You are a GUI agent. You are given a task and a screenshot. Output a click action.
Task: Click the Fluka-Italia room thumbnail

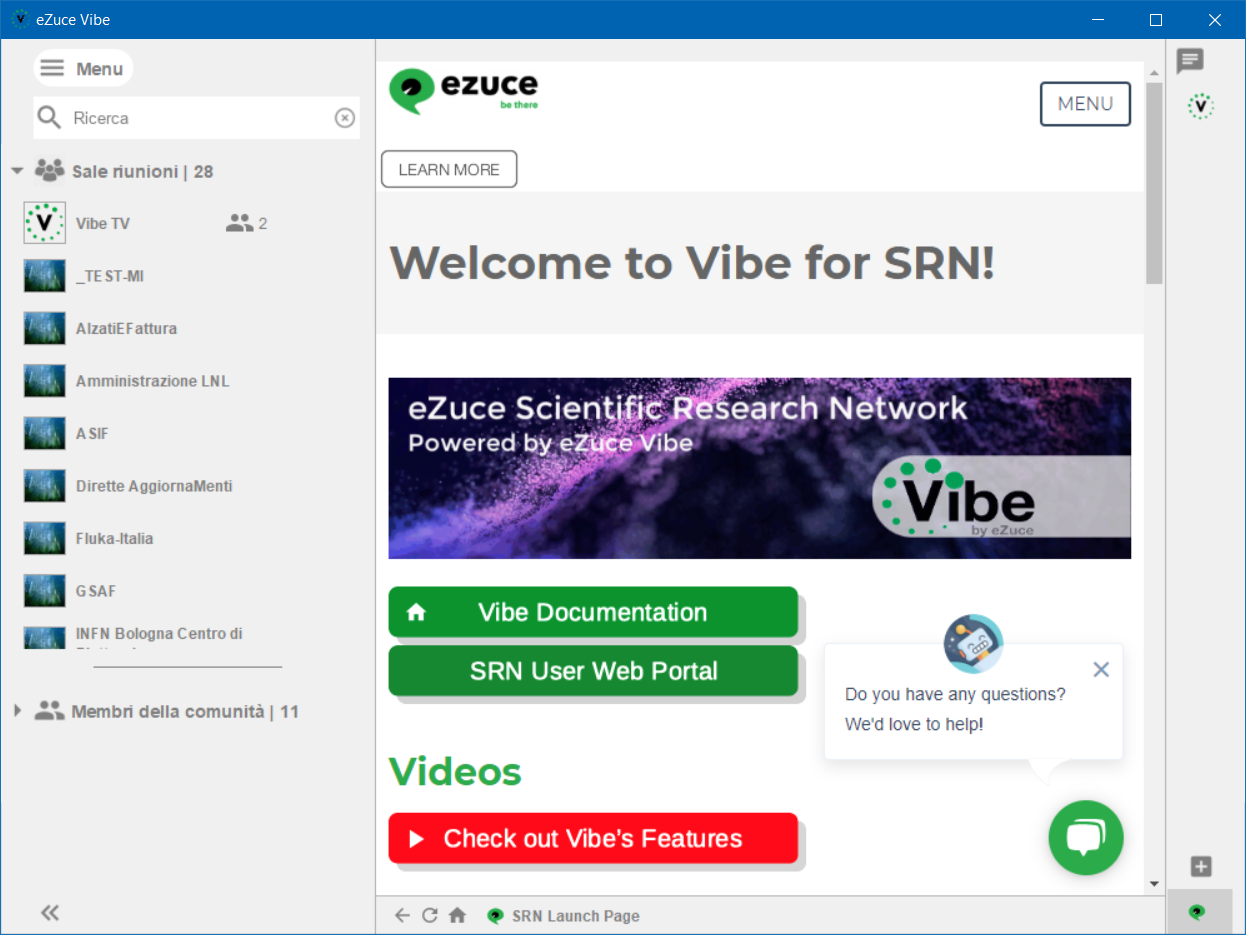(x=44, y=538)
